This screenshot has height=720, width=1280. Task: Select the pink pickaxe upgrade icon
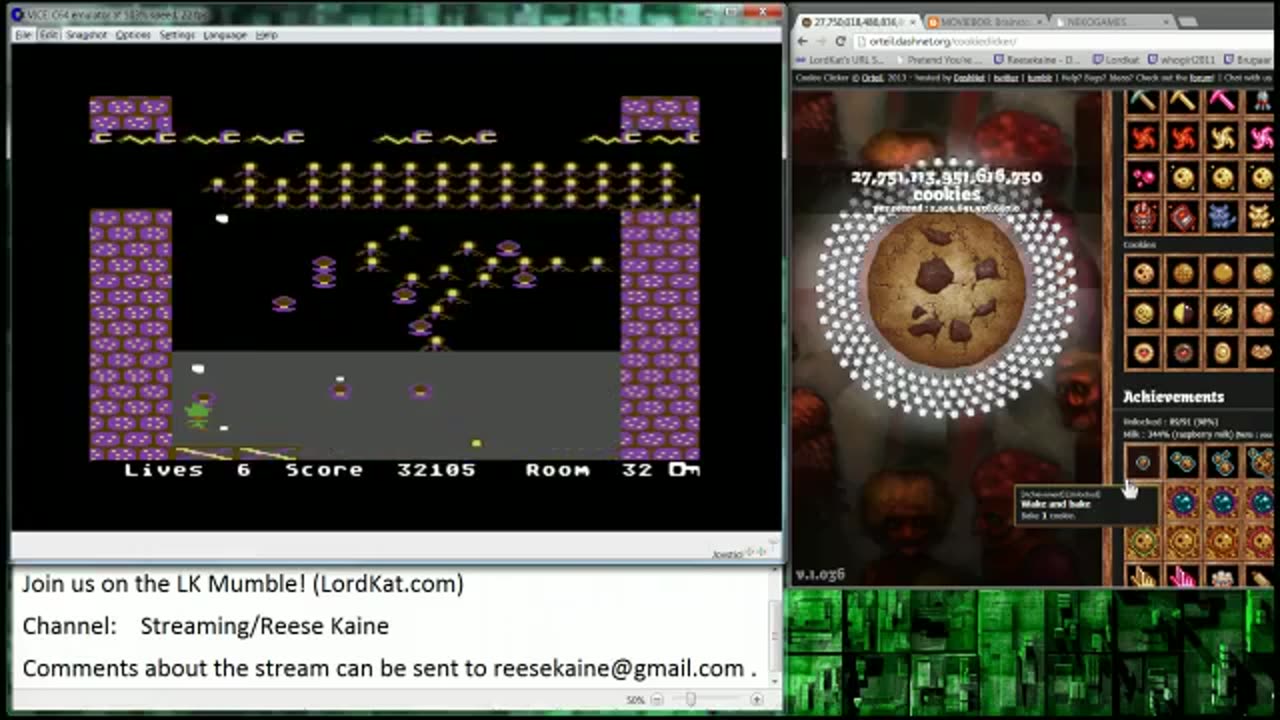(x=1222, y=101)
